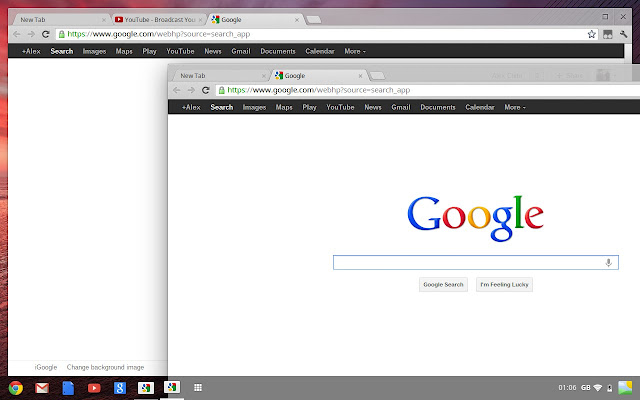Click the I'm Feeling Lucky button
This screenshot has height=400, width=640.
[505, 285]
